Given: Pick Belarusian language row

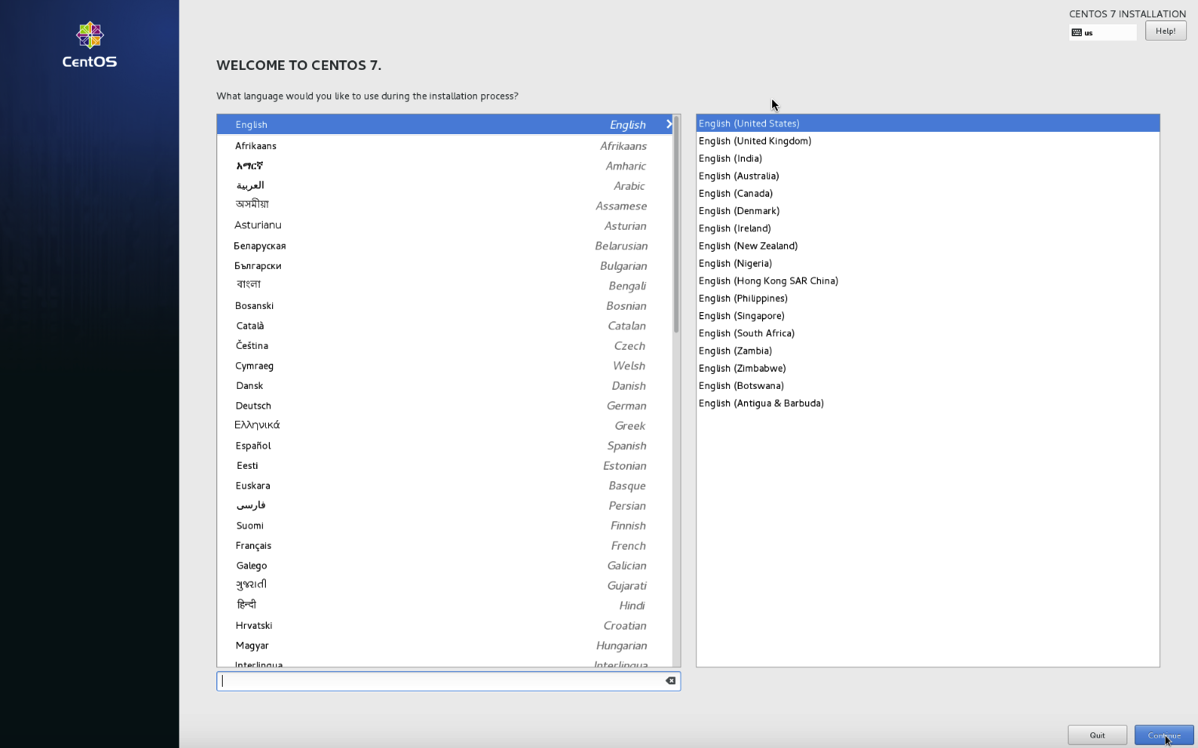Looking at the screenshot, I should point(445,245).
